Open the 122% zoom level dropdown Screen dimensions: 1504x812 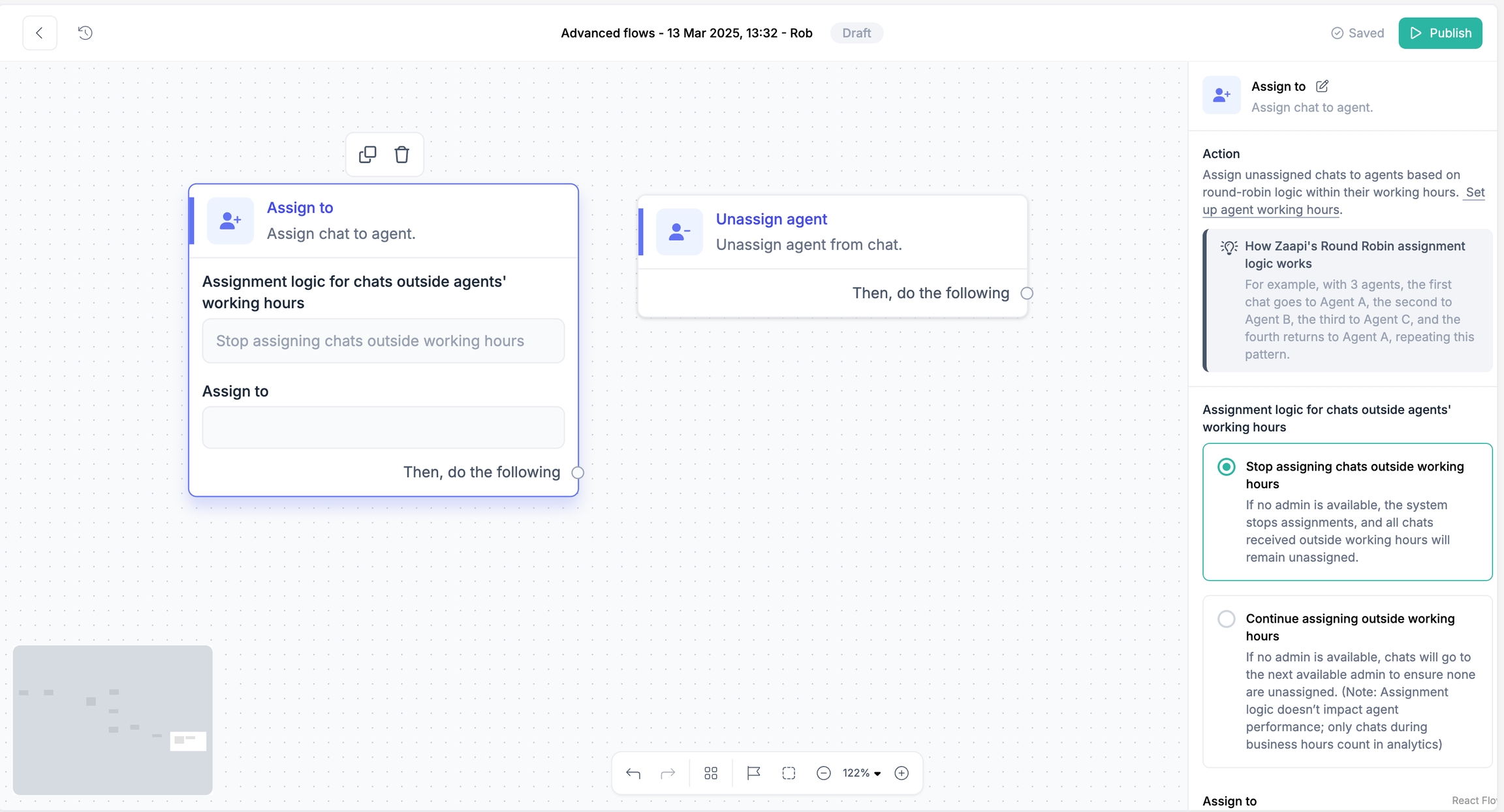862,773
